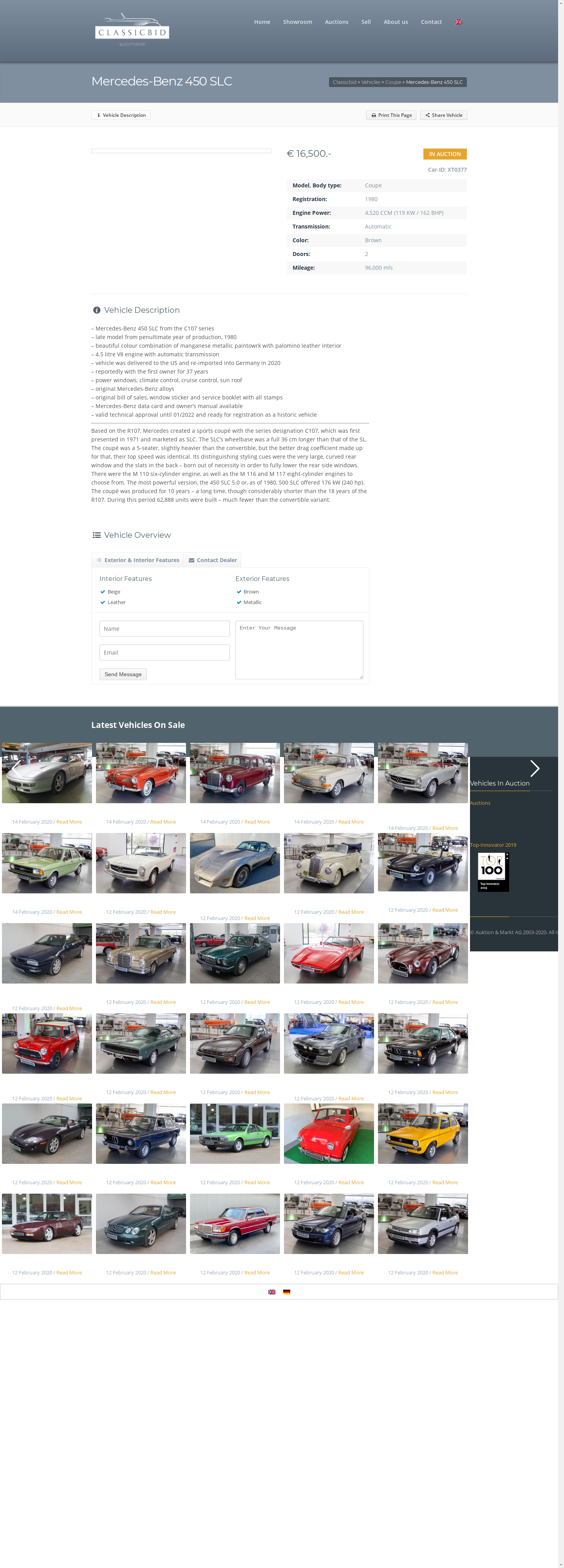Image resolution: width=564 pixels, height=1568 pixels.
Task: Click the Email input field
Action: pyautogui.click(x=164, y=653)
